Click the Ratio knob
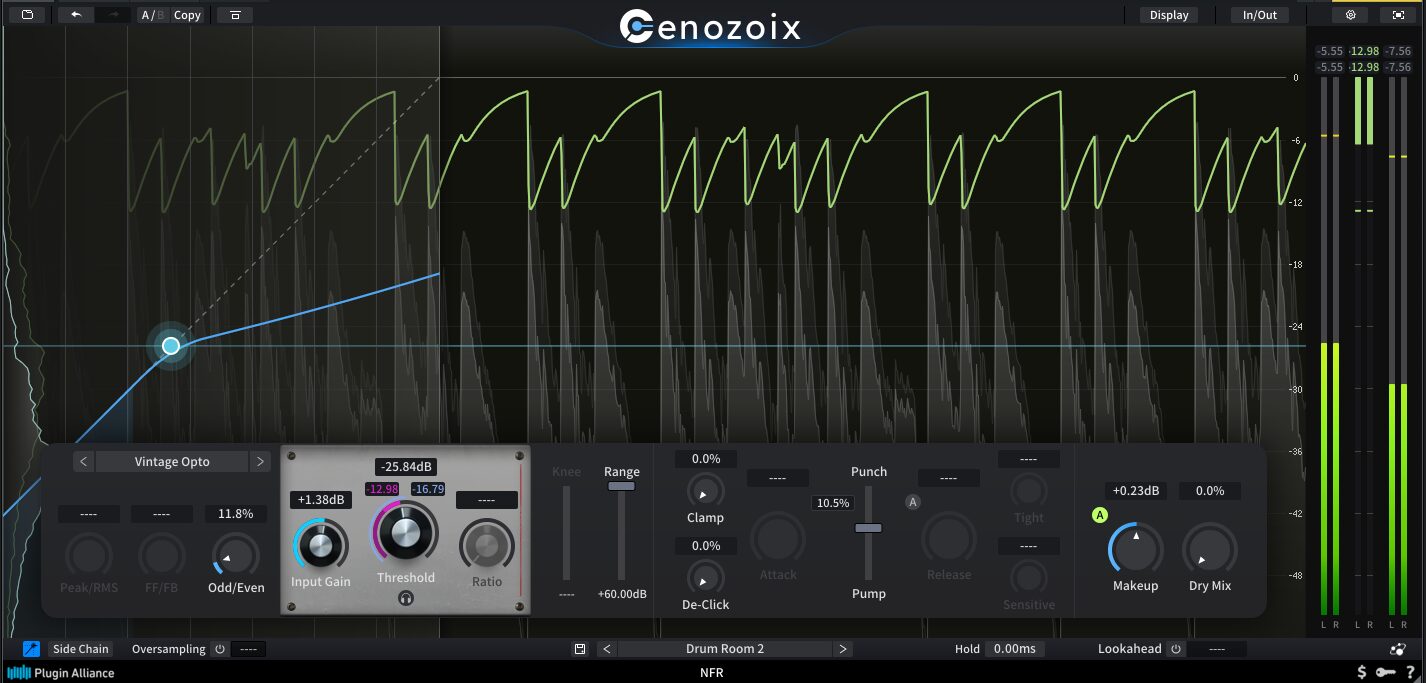 (486, 545)
